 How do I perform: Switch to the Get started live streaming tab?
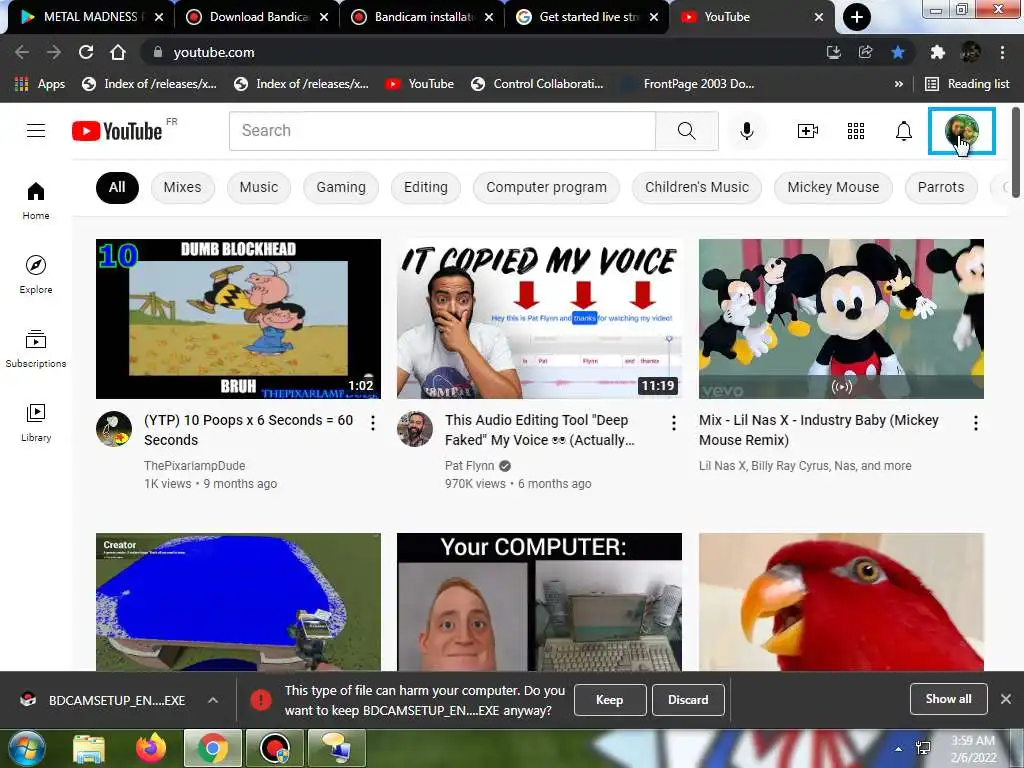[x=586, y=17]
